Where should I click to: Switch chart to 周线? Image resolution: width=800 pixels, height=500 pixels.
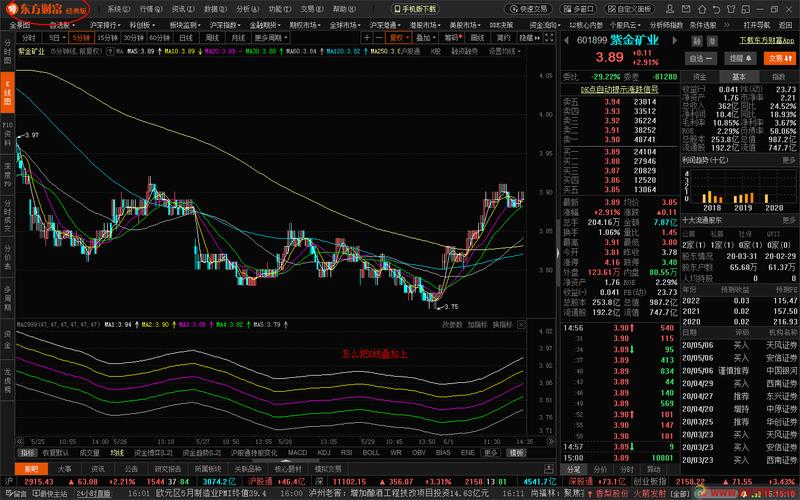point(212,37)
